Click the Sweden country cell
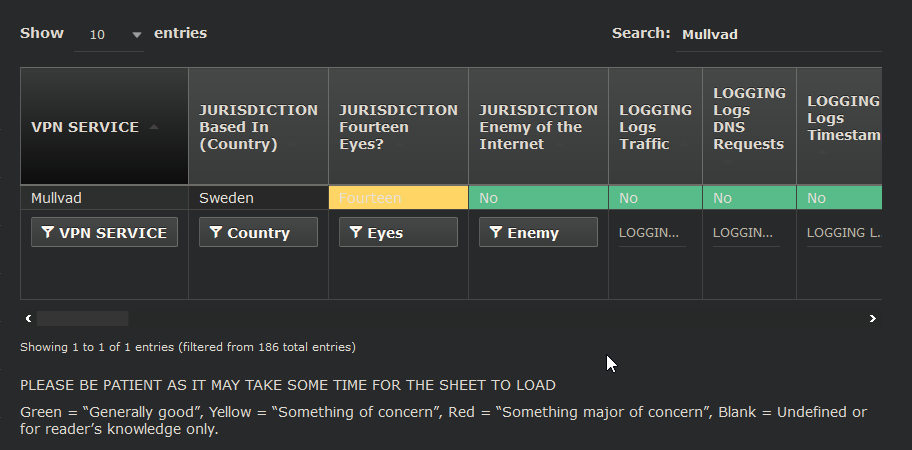The height and width of the screenshot is (450, 912). [x=258, y=198]
